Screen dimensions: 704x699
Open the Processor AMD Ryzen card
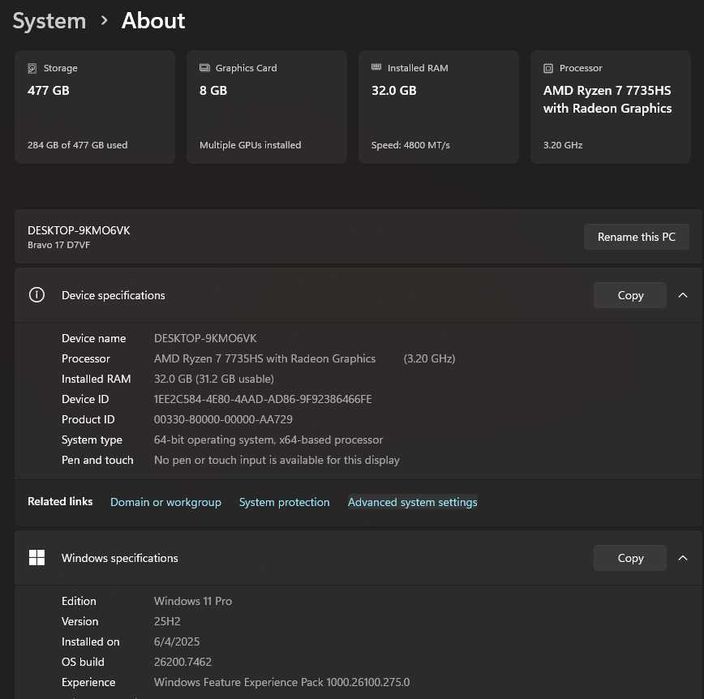[610, 107]
